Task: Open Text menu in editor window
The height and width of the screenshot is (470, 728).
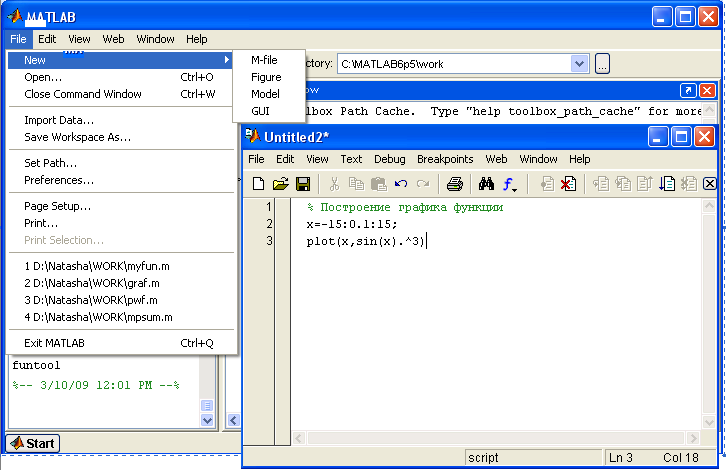Action: point(351,159)
